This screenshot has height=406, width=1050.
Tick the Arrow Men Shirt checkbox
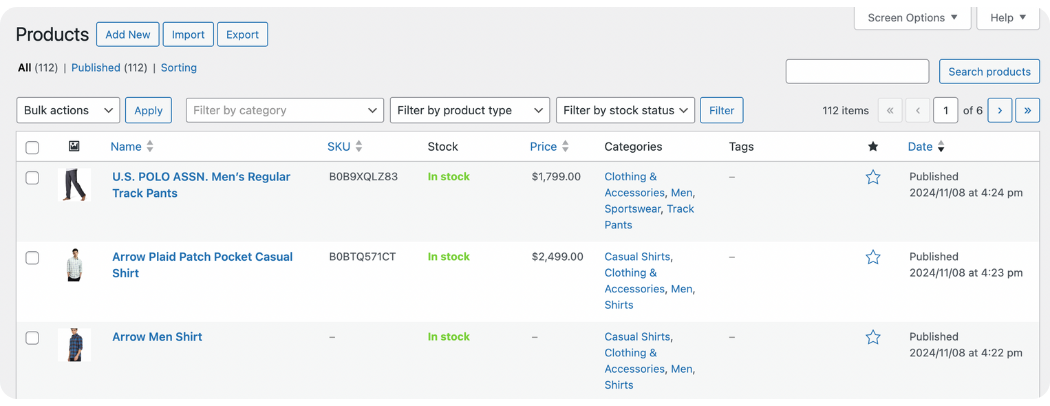point(32,338)
